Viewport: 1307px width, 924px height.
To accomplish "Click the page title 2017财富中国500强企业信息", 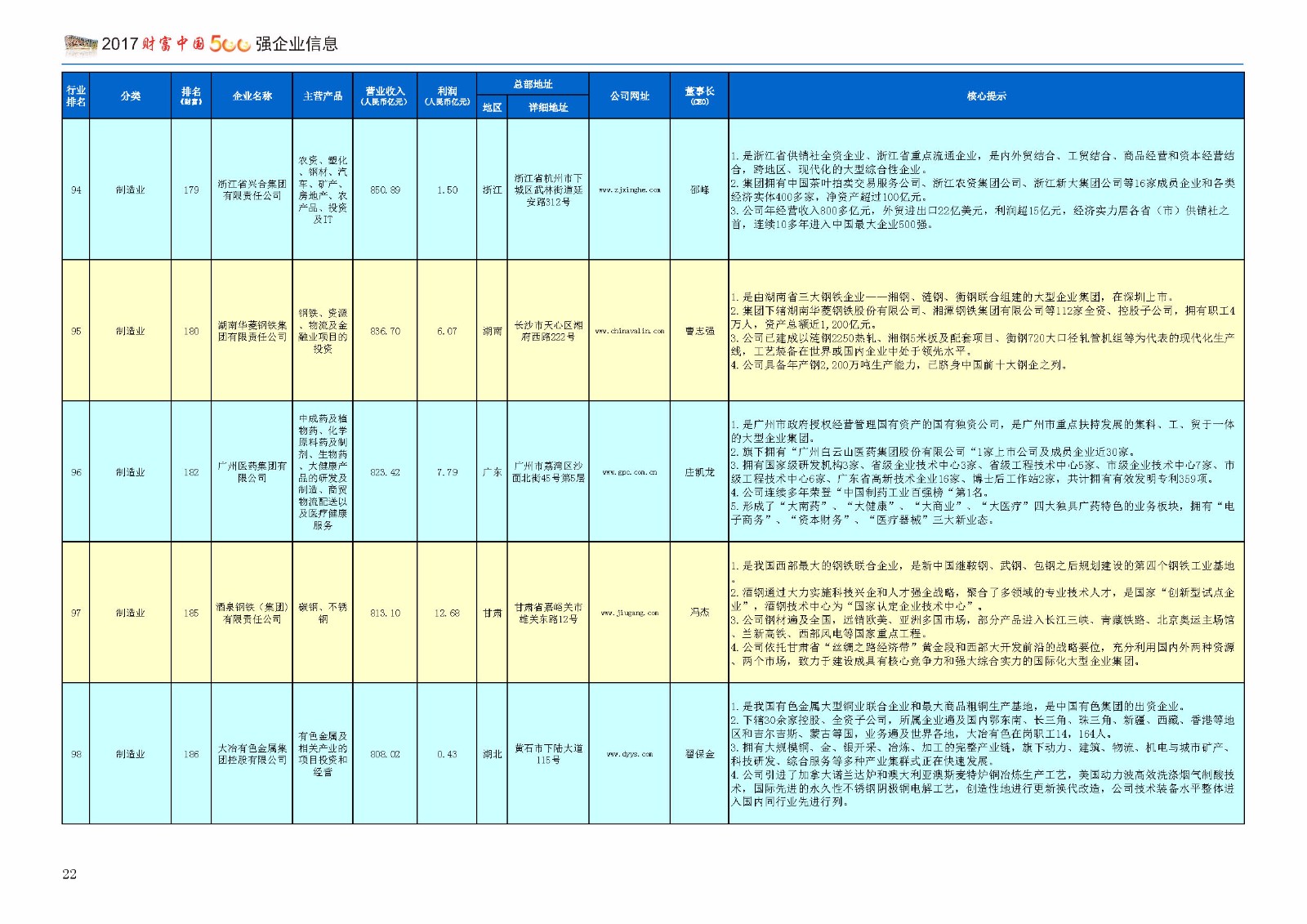I will pyautogui.click(x=220, y=44).
